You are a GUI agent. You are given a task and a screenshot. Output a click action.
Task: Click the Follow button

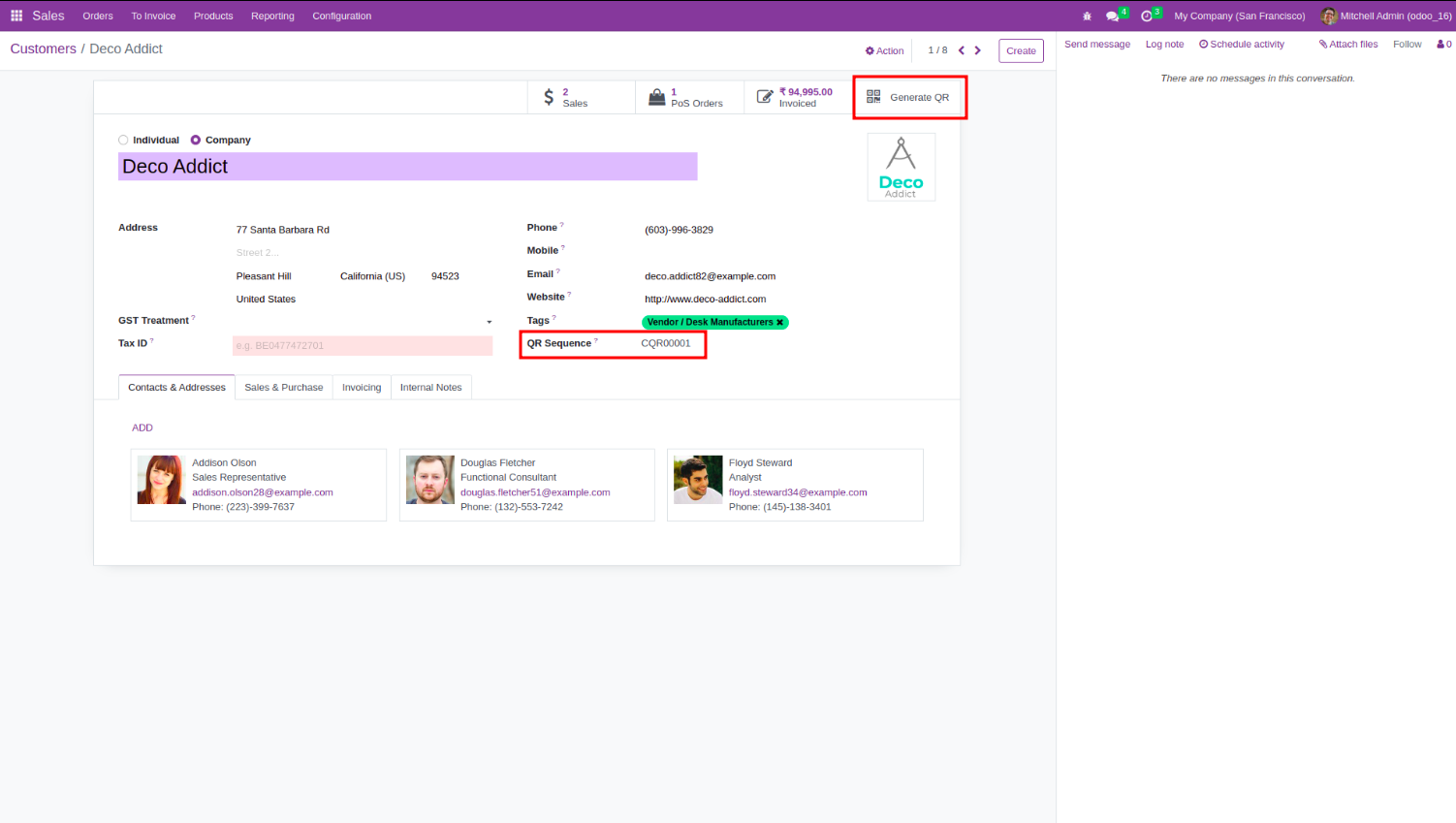point(1407,45)
